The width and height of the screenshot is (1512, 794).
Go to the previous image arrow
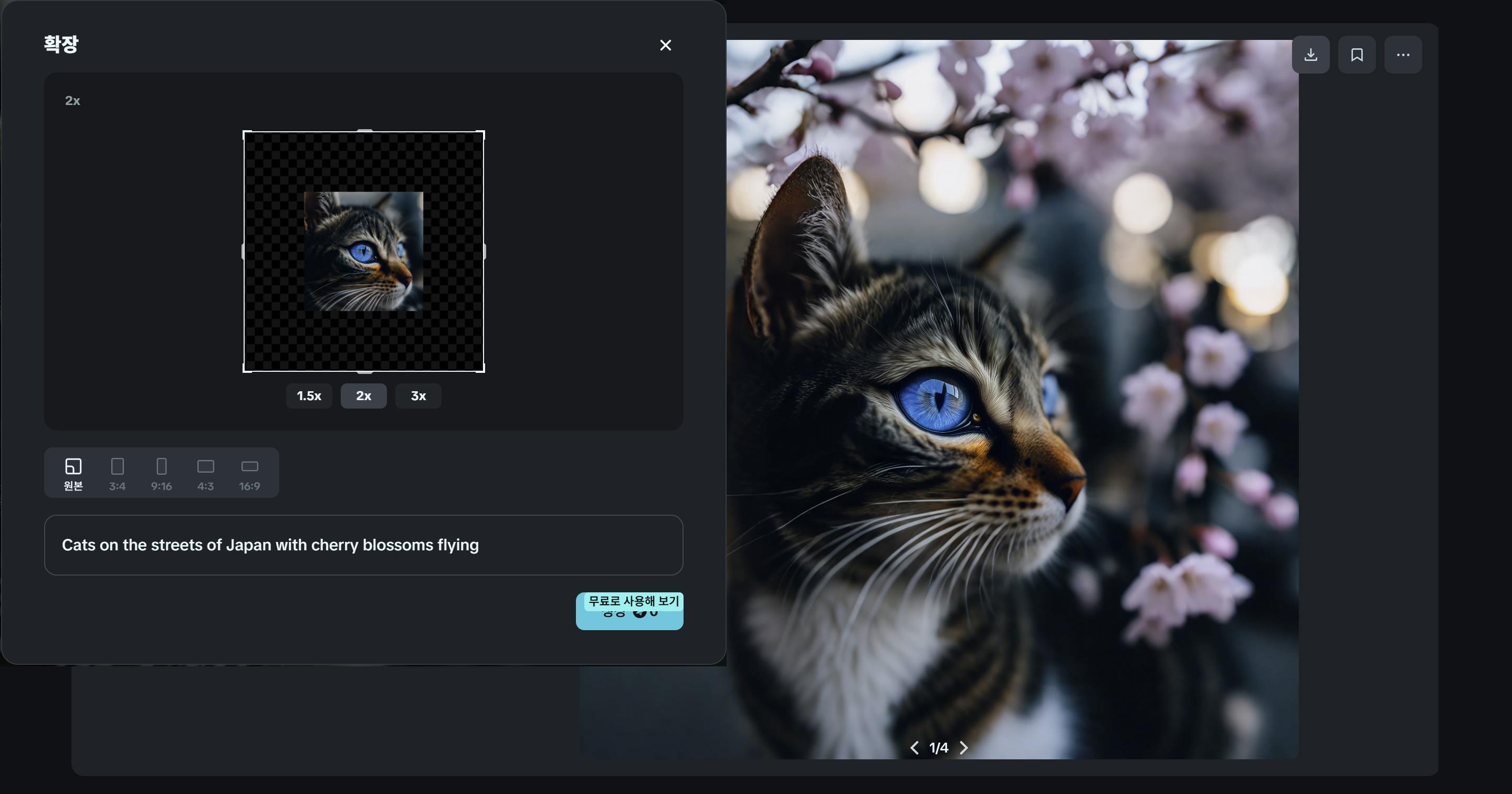(x=914, y=748)
